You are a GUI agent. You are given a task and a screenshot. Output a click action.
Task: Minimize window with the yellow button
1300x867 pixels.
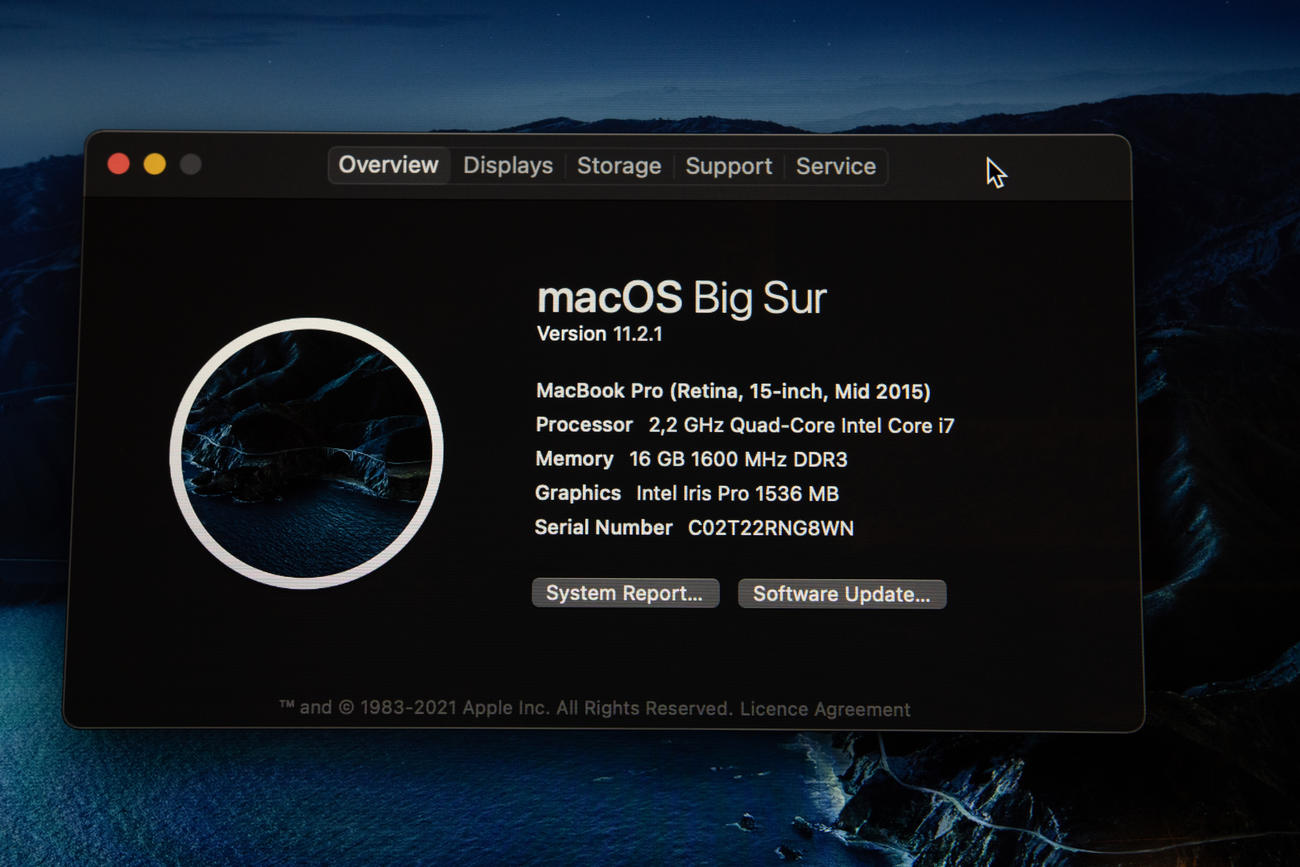[x=155, y=164]
